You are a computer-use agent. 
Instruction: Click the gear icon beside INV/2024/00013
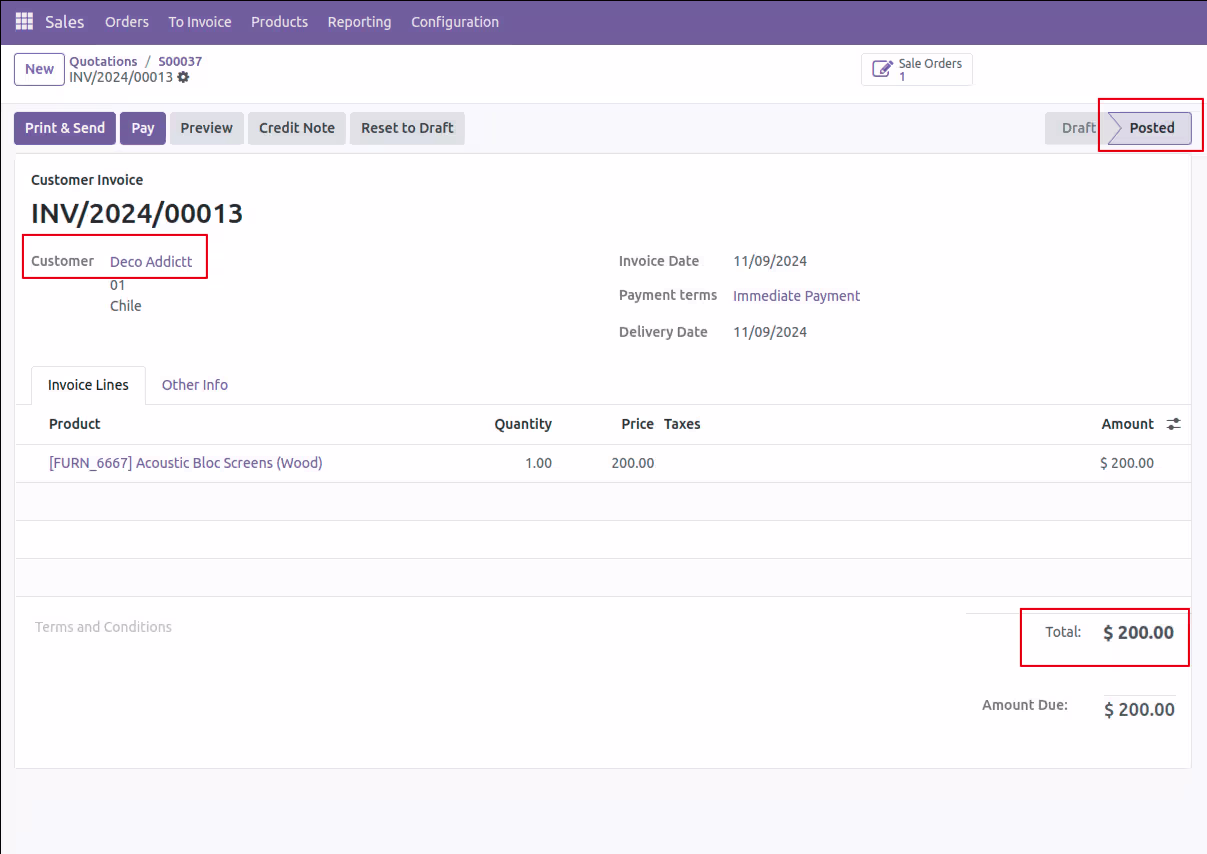tap(183, 77)
